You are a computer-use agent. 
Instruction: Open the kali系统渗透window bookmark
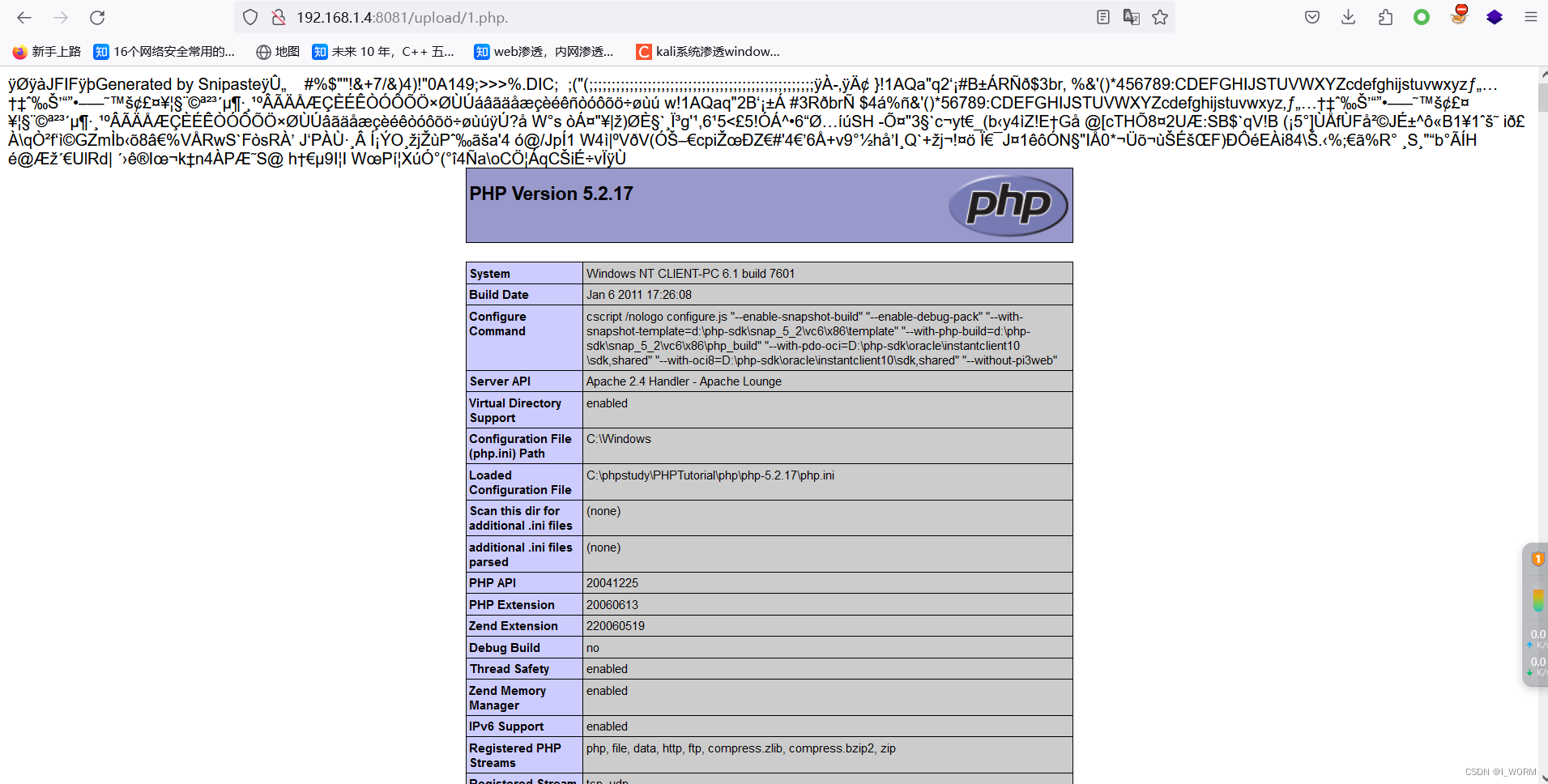click(708, 52)
